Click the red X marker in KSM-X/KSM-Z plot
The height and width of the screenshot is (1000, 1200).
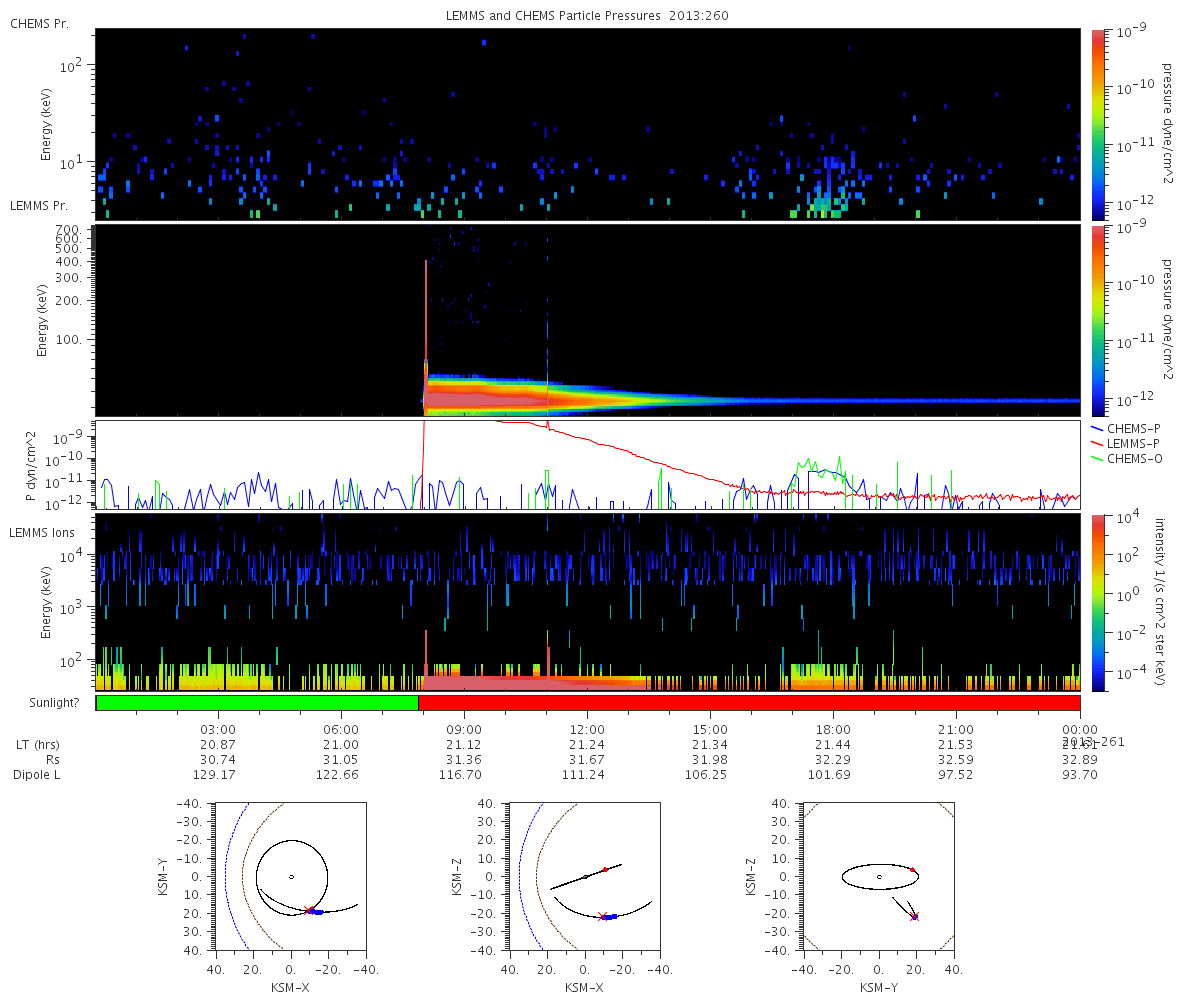(602, 916)
